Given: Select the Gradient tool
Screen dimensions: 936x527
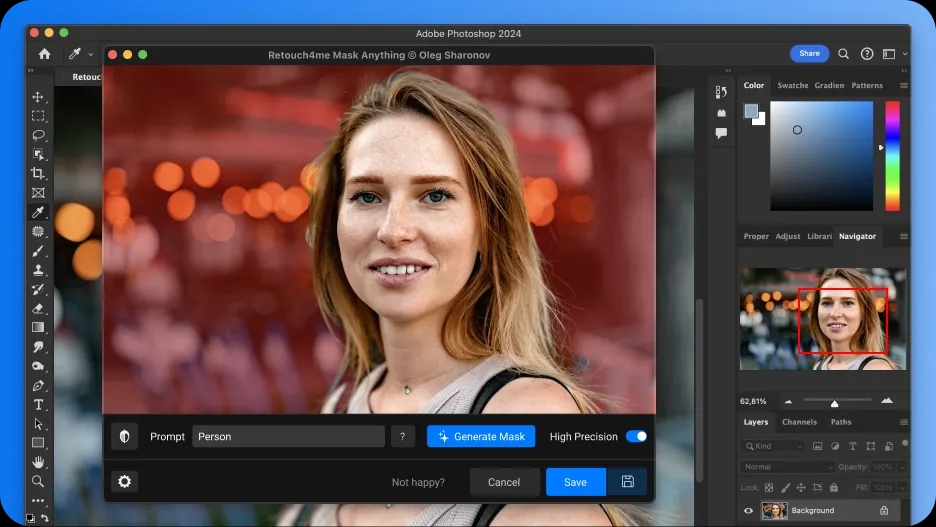Looking at the screenshot, I should pyautogui.click(x=38, y=328).
